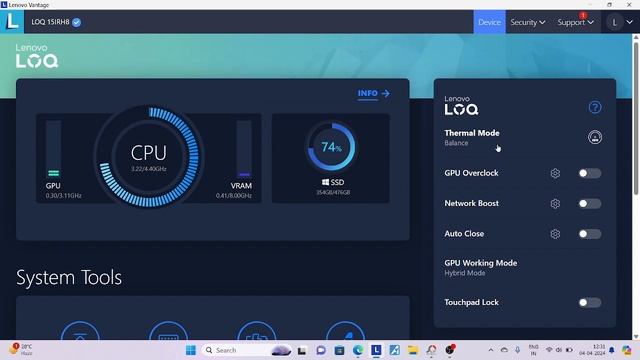Click the SSD 74% usage ring

(331, 147)
